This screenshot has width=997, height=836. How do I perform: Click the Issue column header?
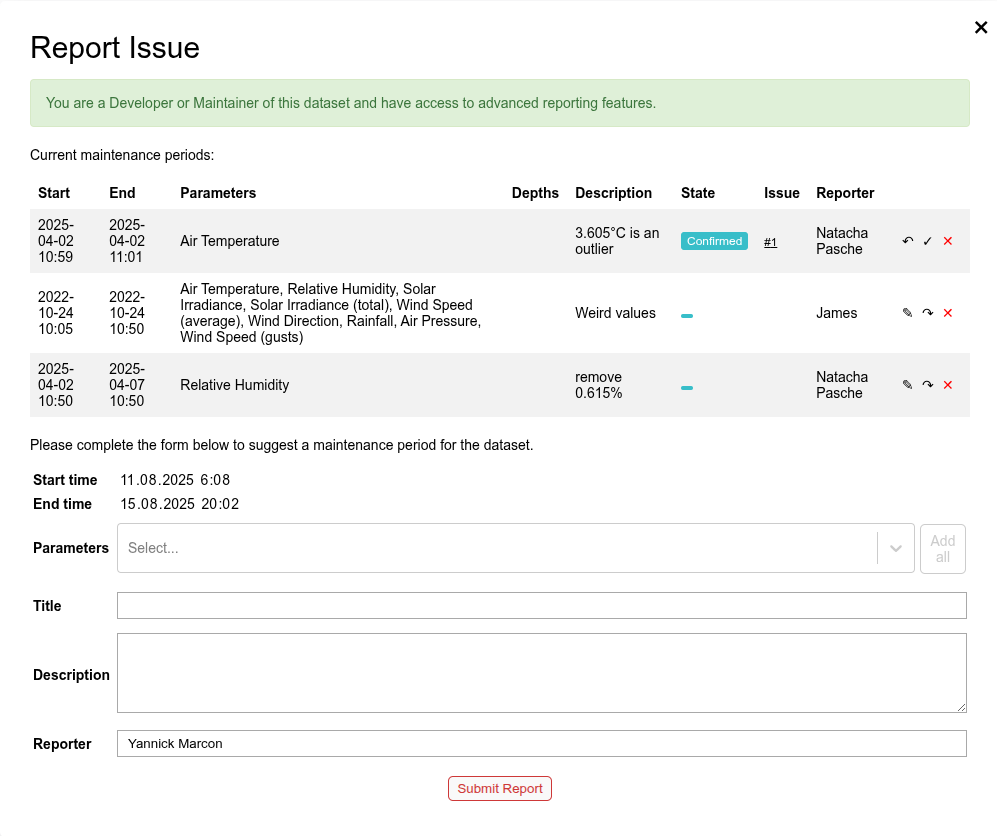pyautogui.click(x=781, y=193)
